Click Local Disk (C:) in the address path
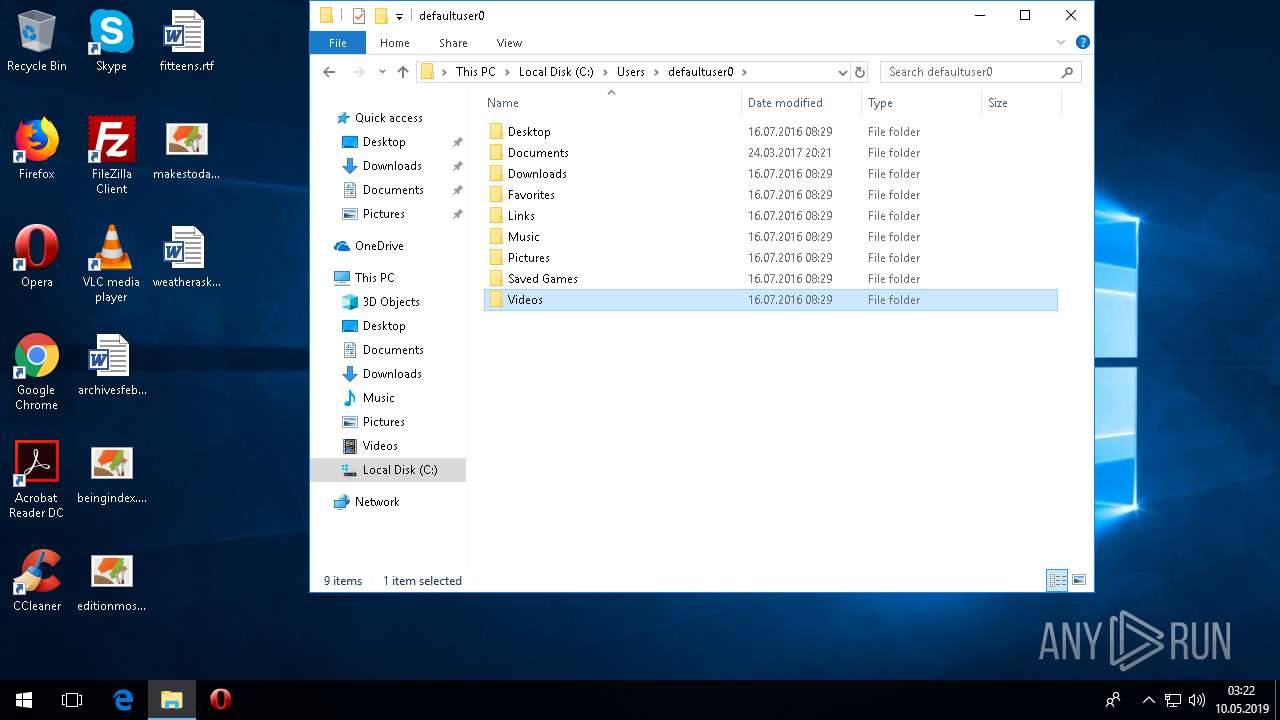This screenshot has width=1280, height=720. coord(556,72)
